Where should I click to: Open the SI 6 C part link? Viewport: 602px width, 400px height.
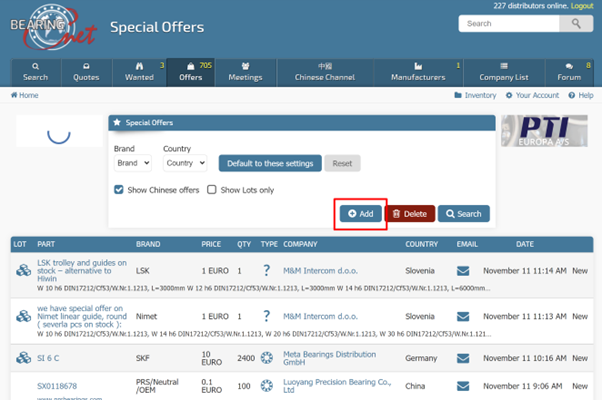[x=48, y=358]
